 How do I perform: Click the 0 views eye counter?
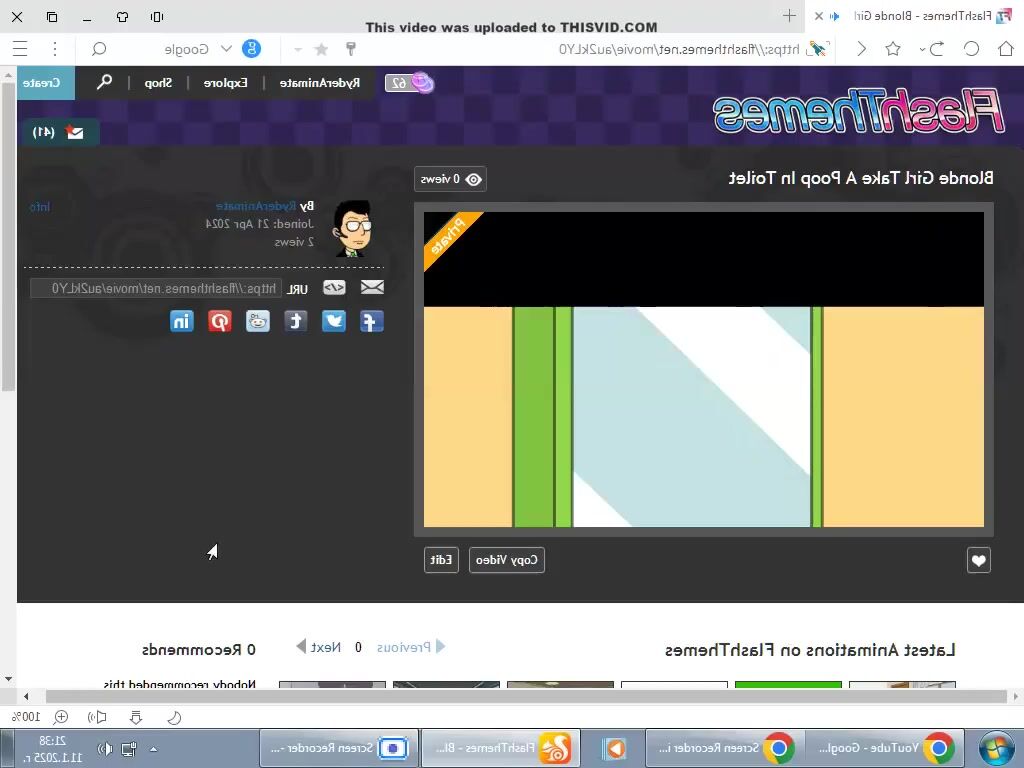pyautogui.click(x=451, y=179)
